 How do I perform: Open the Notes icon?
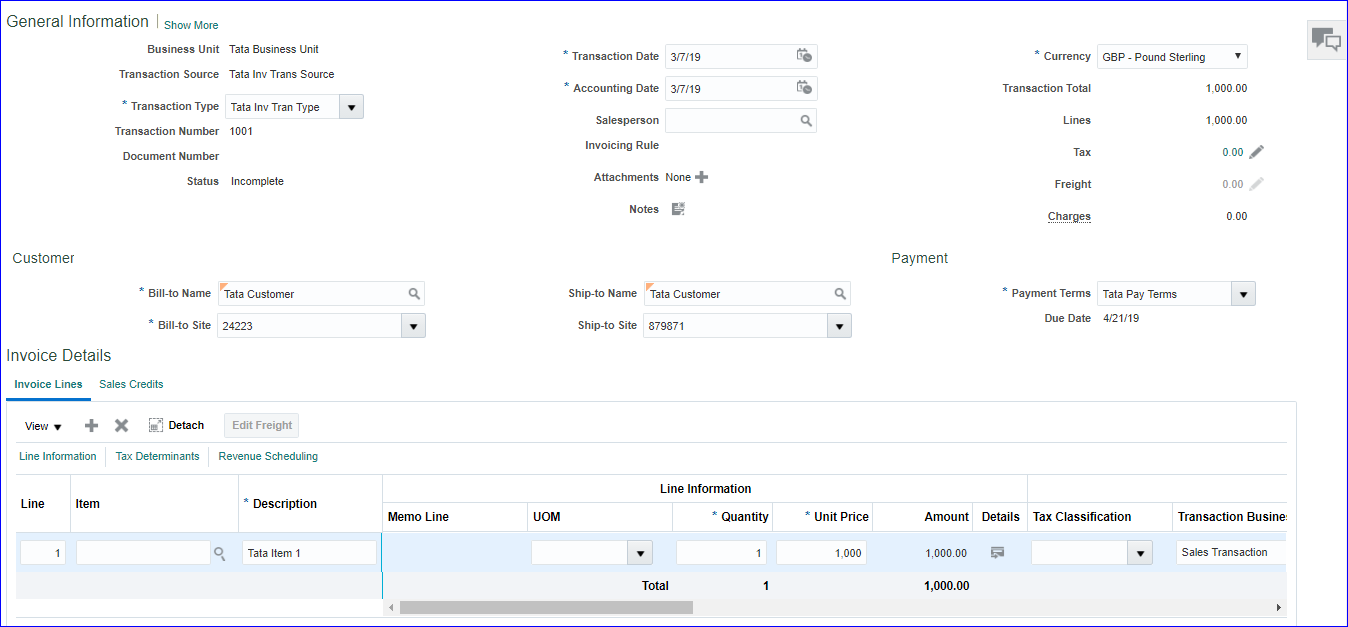click(678, 209)
